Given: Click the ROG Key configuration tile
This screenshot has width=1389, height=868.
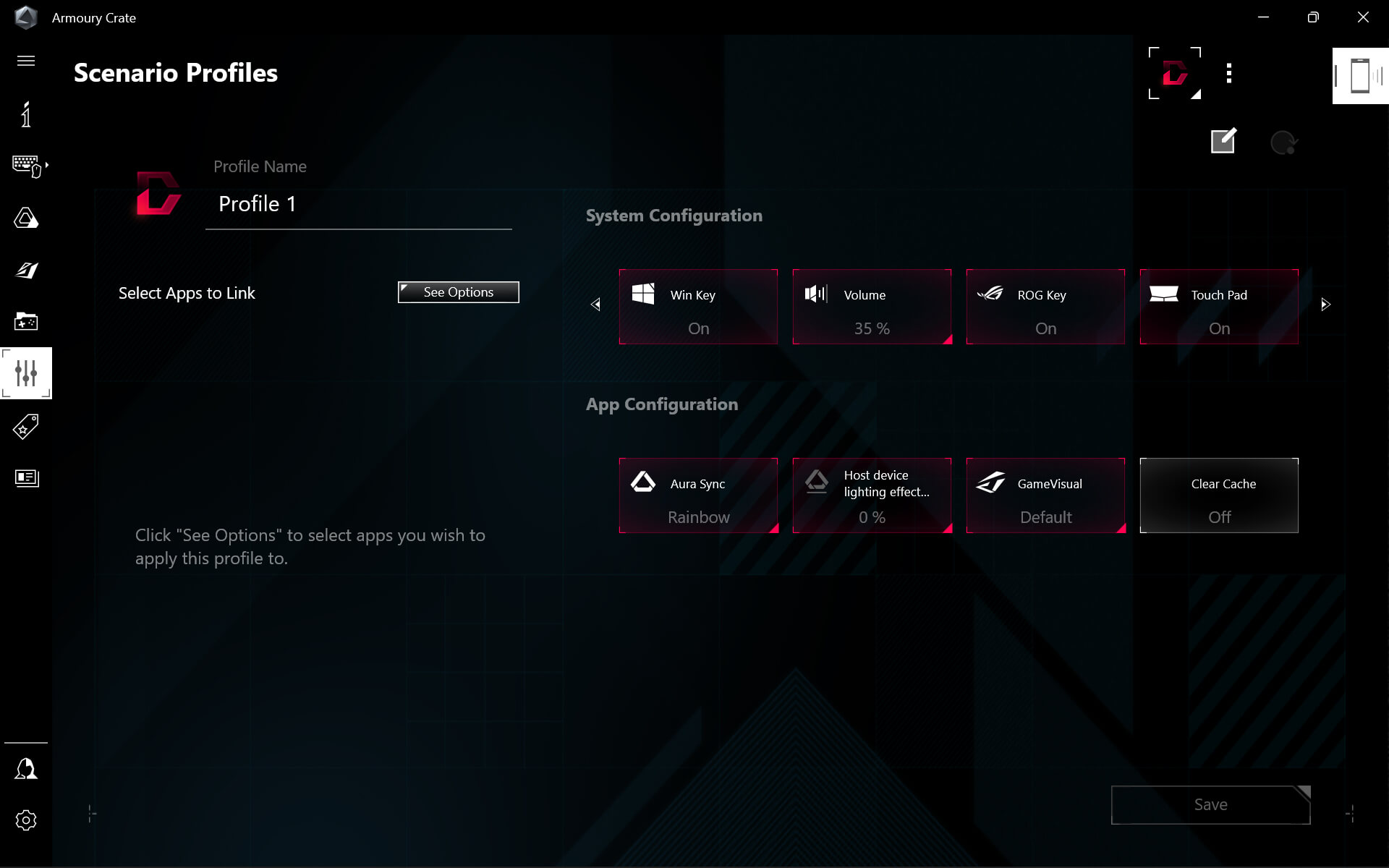Looking at the screenshot, I should coord(1046,306).
